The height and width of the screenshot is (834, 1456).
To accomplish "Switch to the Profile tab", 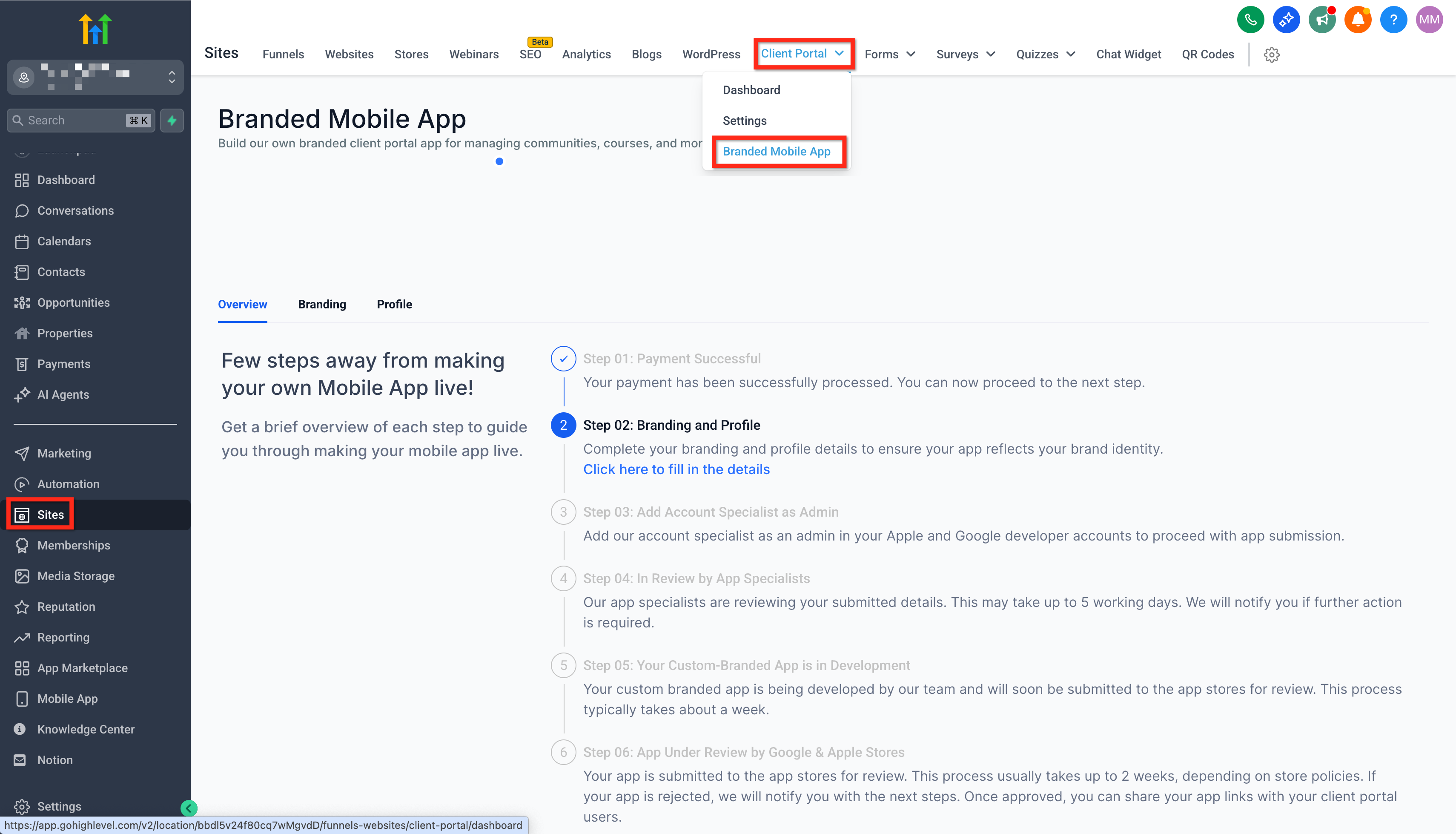I will coord(394,304).
